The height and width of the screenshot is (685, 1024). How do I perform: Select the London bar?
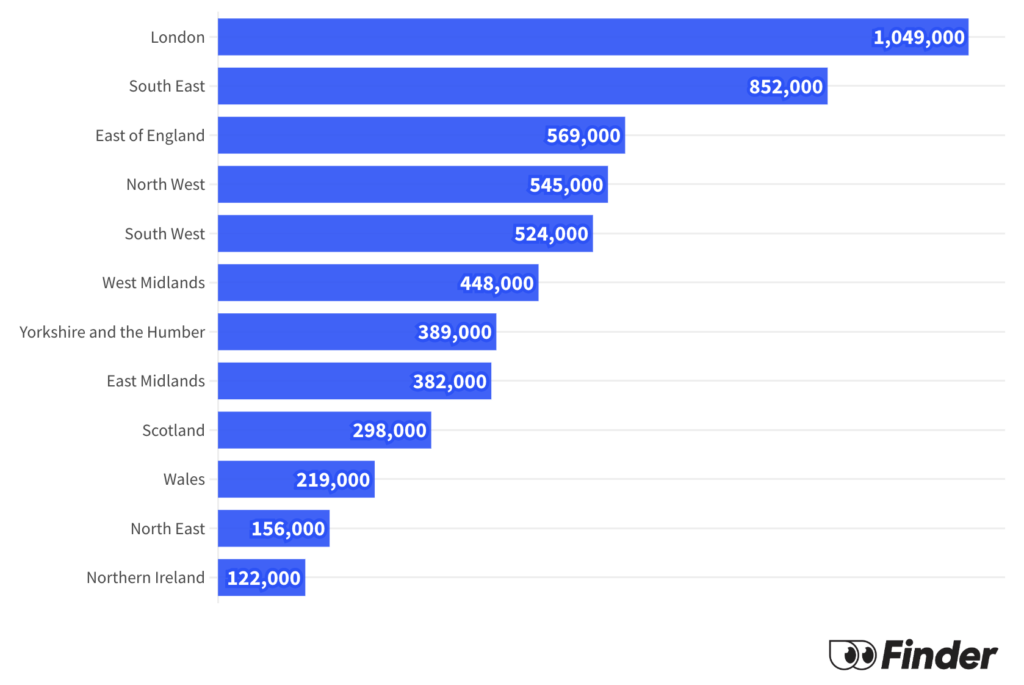[x=593, y=37]
